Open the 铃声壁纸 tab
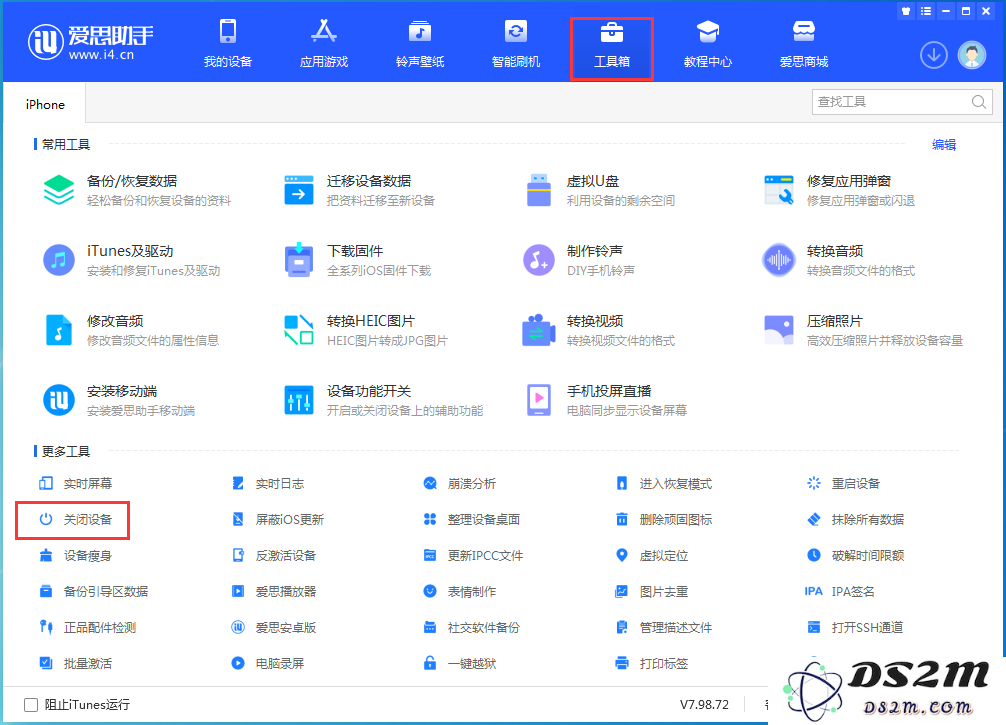 click(420, 44)
